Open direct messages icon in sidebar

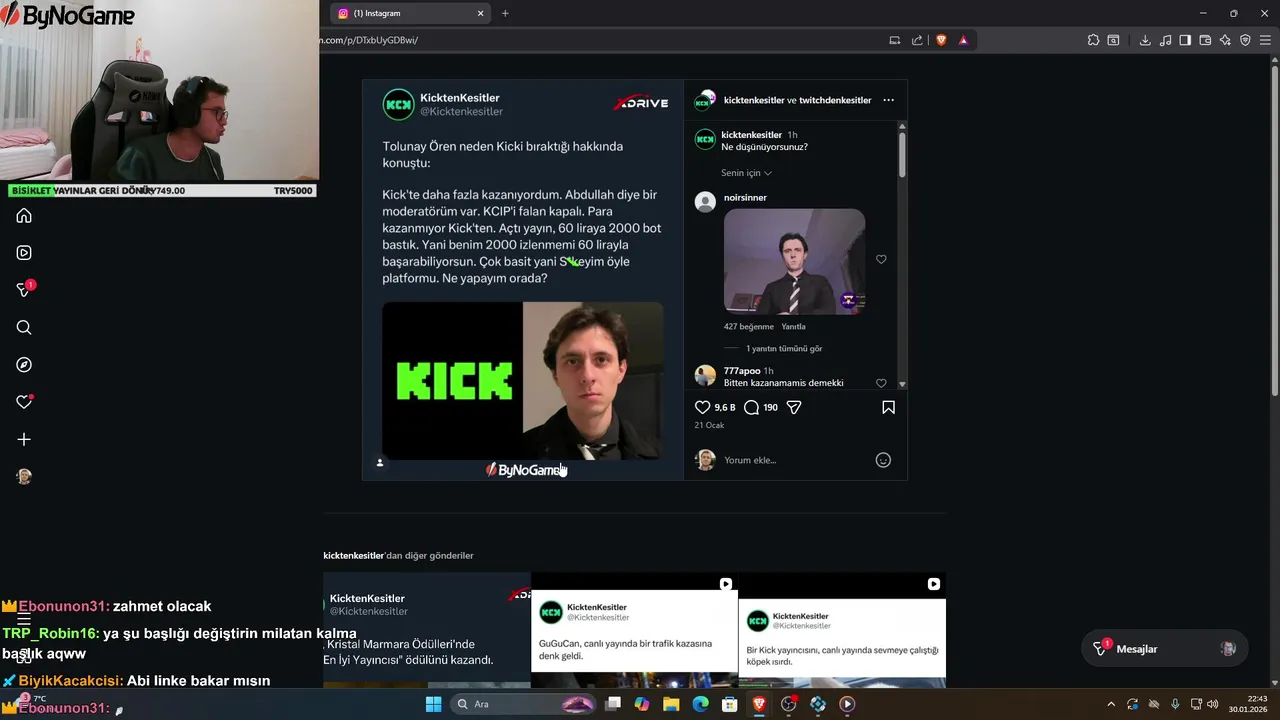point(24,290)
